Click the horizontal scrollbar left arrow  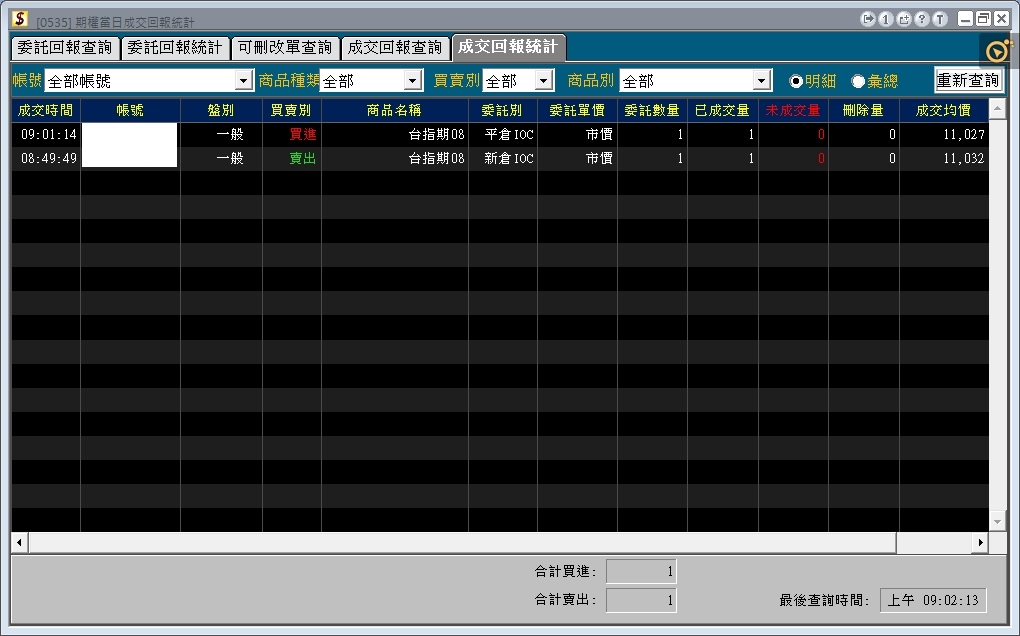[x=20, y=542]
